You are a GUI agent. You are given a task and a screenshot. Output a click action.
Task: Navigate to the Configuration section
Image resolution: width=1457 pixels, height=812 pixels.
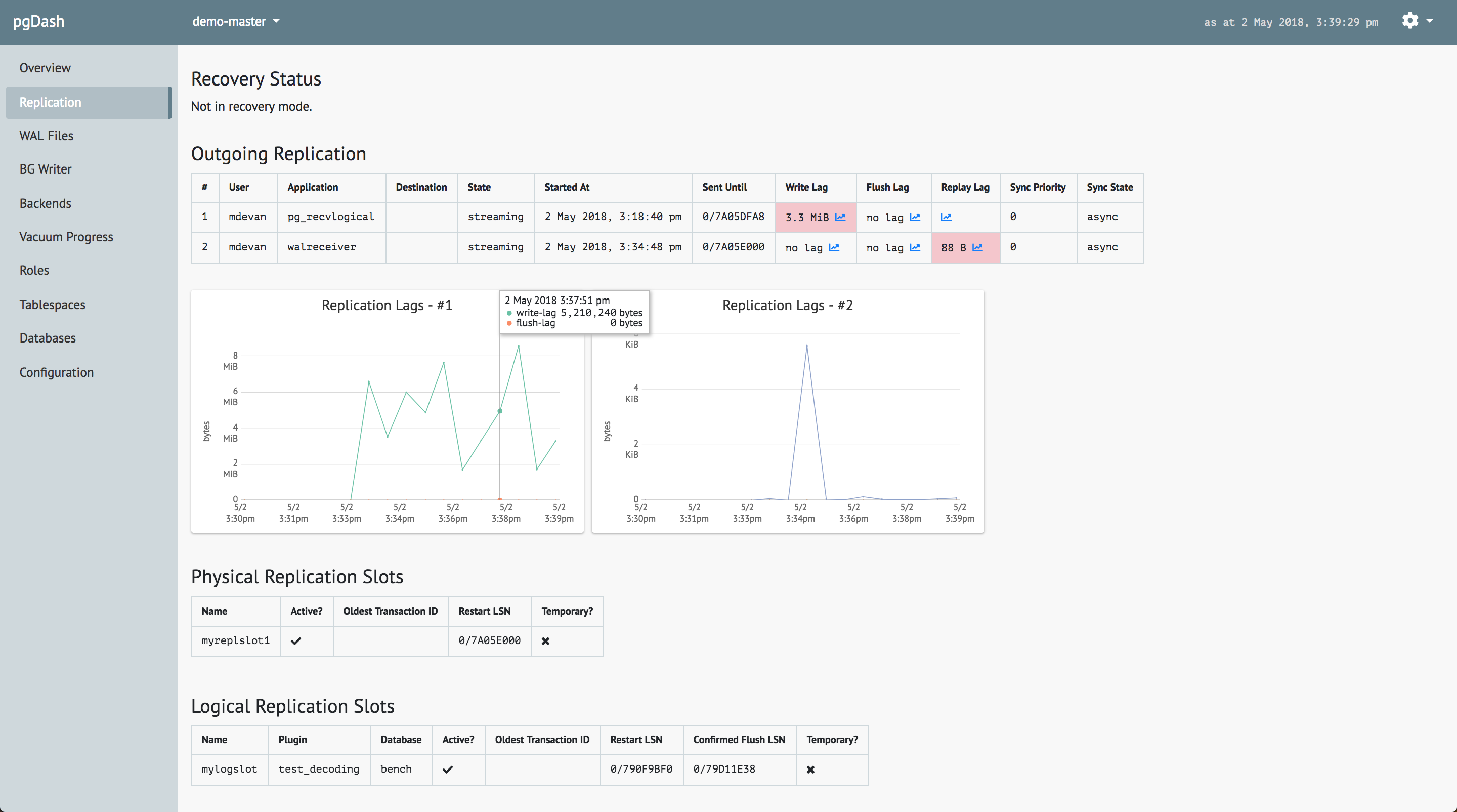pos(57,371)
